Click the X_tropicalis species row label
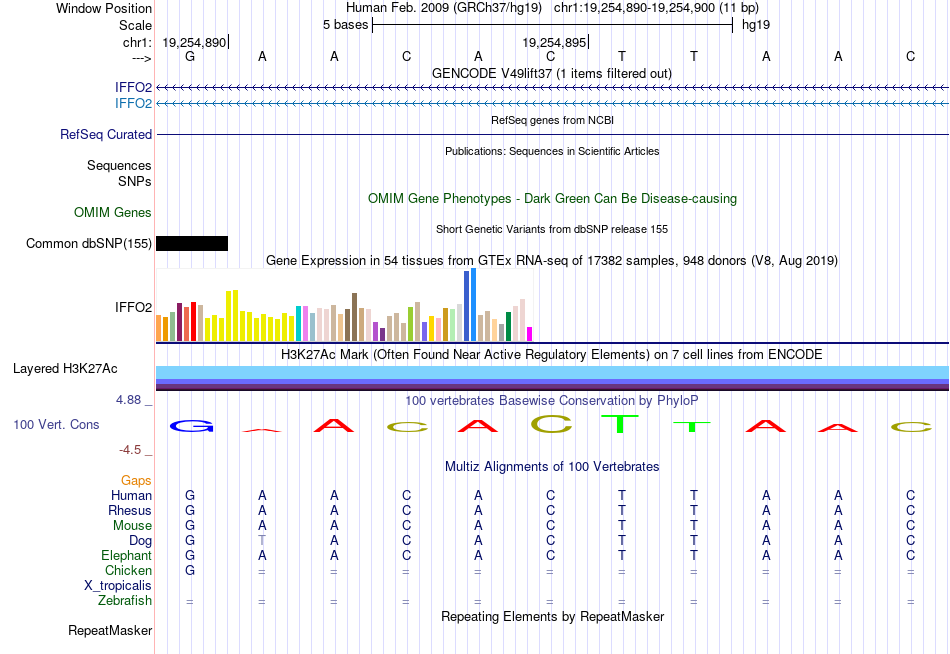Screen dimensions: 950x654 pyautogui.click(x=118, y=586)
